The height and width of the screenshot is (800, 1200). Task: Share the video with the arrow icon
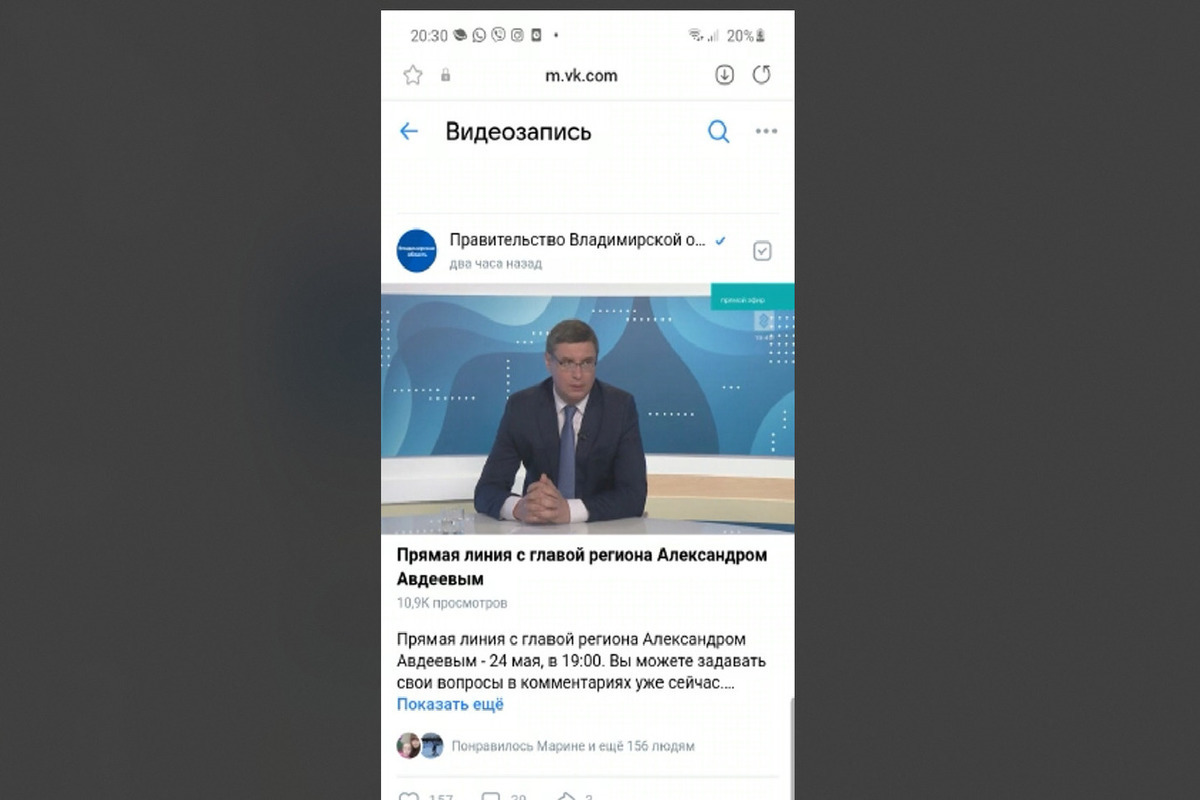pyautogui.click(x=566, y=797)
